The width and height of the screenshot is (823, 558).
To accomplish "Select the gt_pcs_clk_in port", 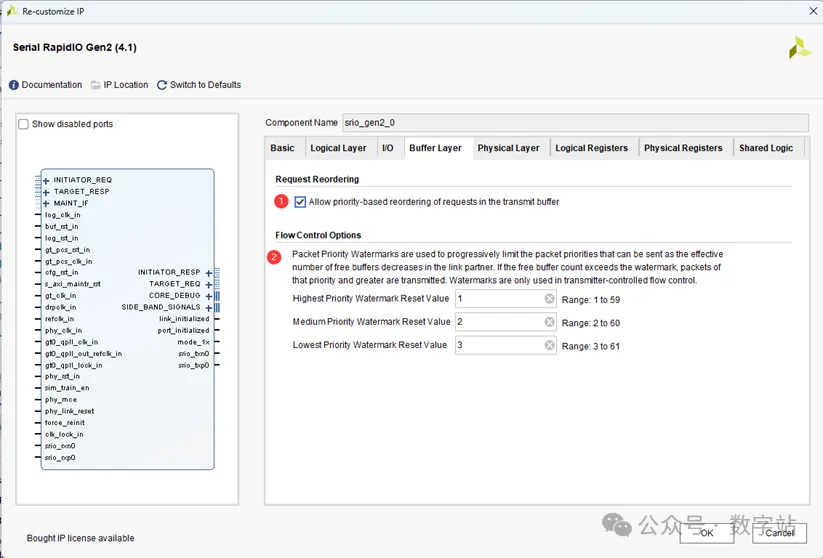I will click(x=68, y=261).
